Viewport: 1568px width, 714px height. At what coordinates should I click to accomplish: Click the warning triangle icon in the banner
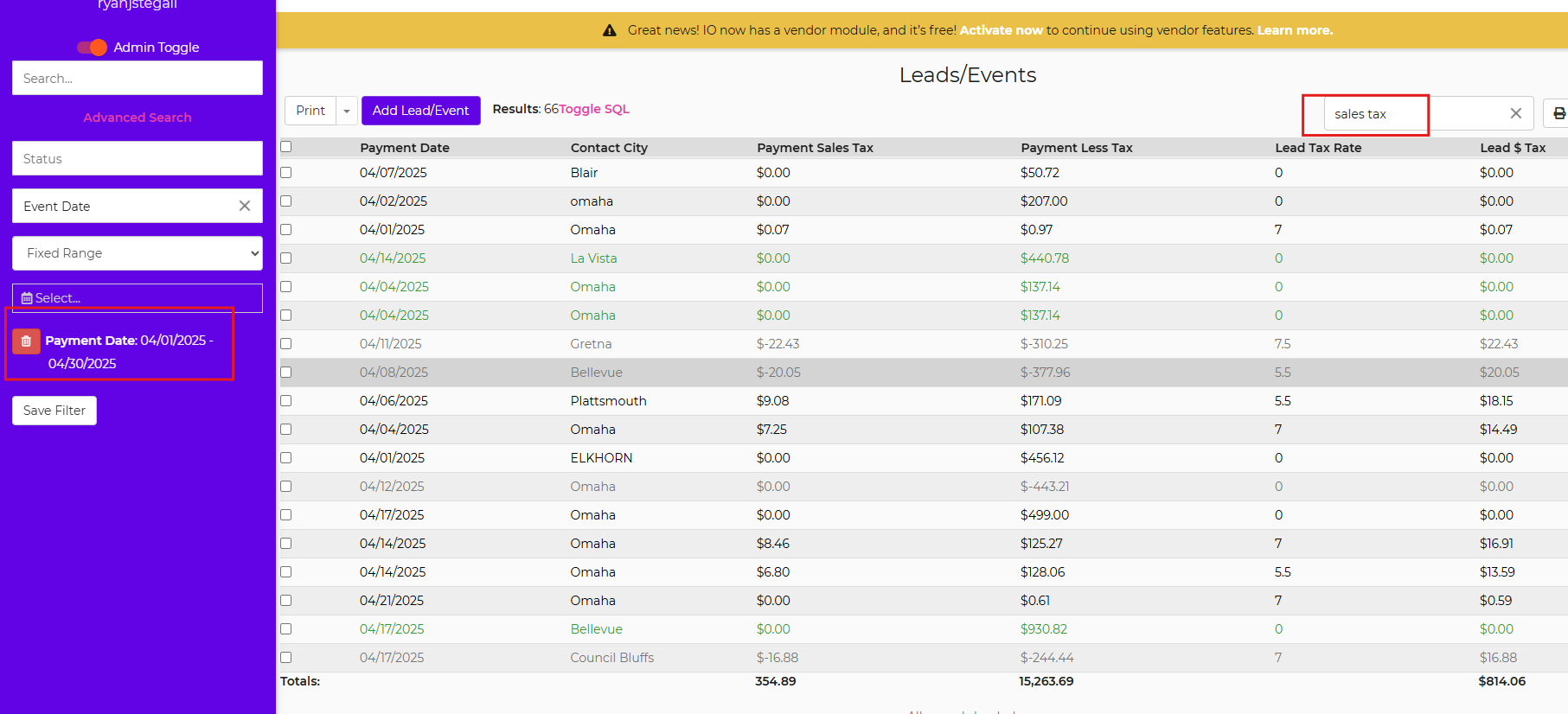tap(609, 30)
